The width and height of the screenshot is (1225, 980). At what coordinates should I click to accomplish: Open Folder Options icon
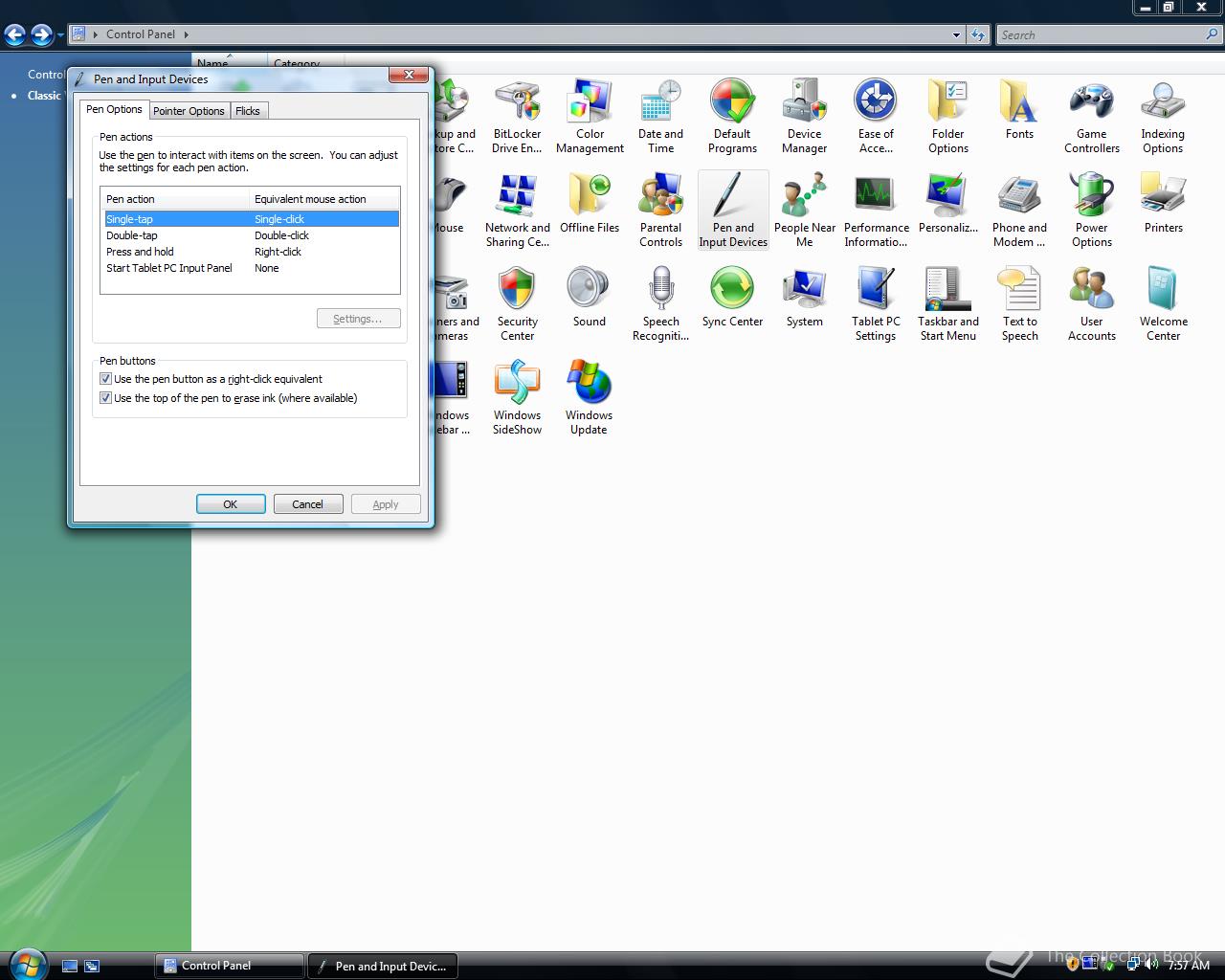coord(948,117)
